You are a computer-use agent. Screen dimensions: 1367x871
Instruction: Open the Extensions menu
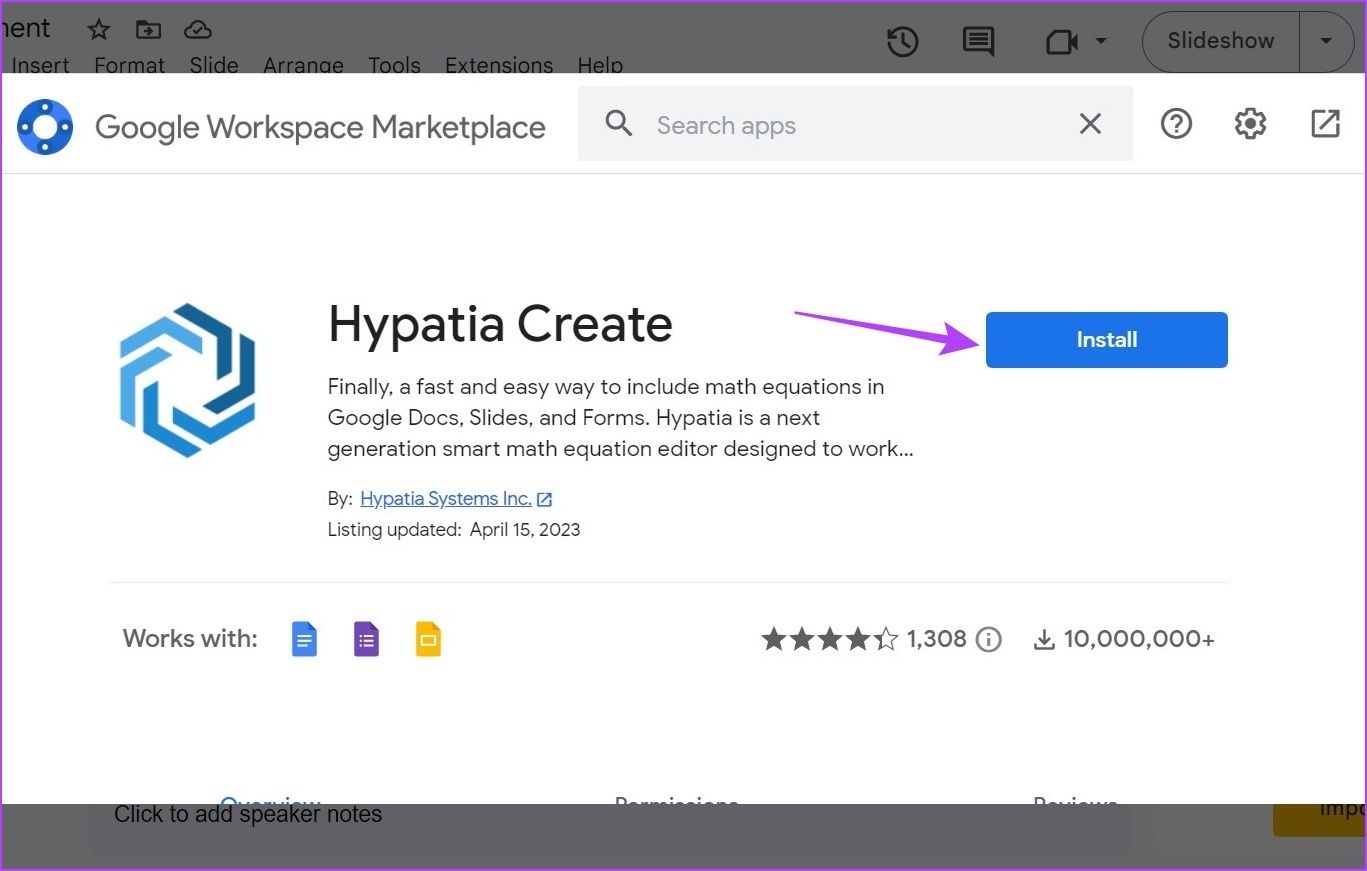point(499,65)
